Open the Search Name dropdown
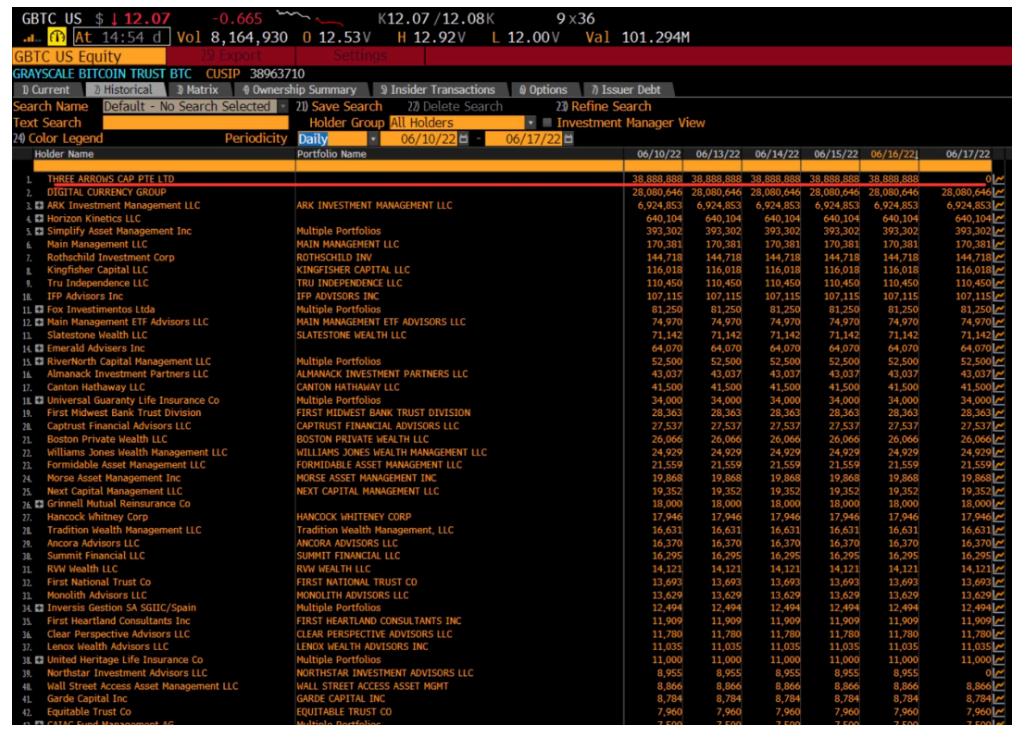The height and width of the screenshot is (737, 1025). point(286,107)
